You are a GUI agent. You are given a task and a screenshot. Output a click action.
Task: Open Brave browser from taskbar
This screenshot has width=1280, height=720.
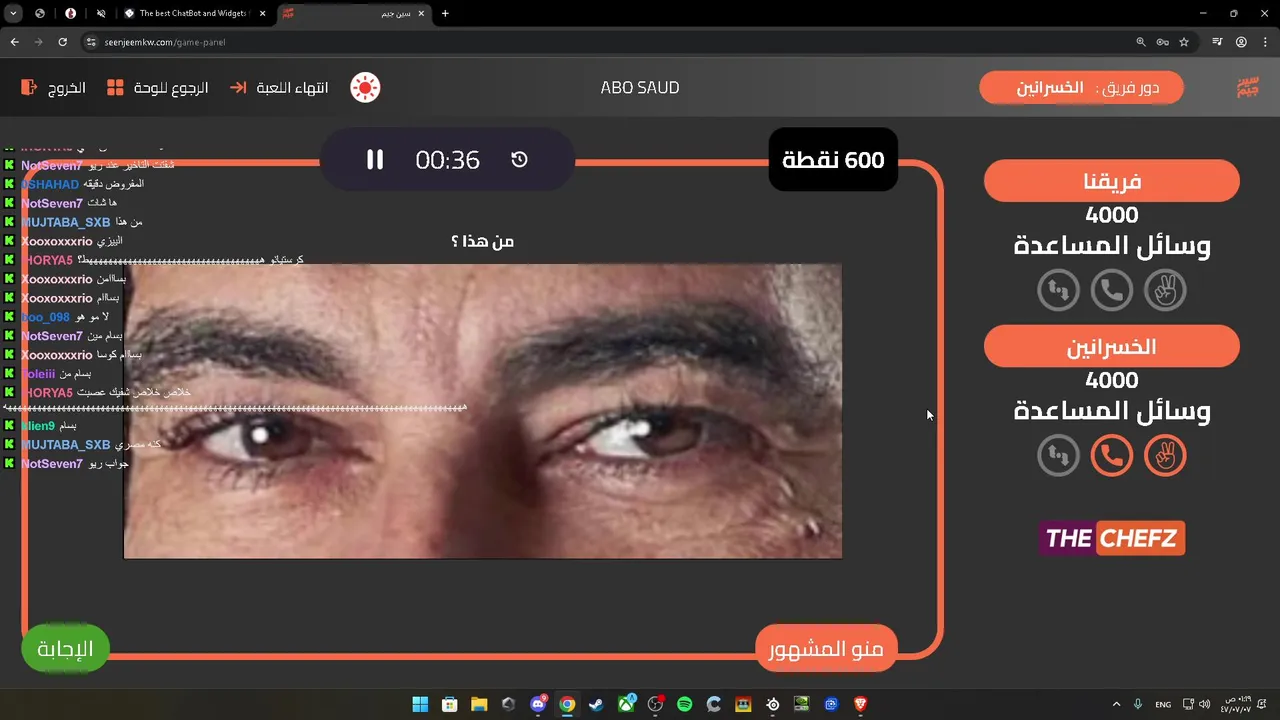(860, 704)
